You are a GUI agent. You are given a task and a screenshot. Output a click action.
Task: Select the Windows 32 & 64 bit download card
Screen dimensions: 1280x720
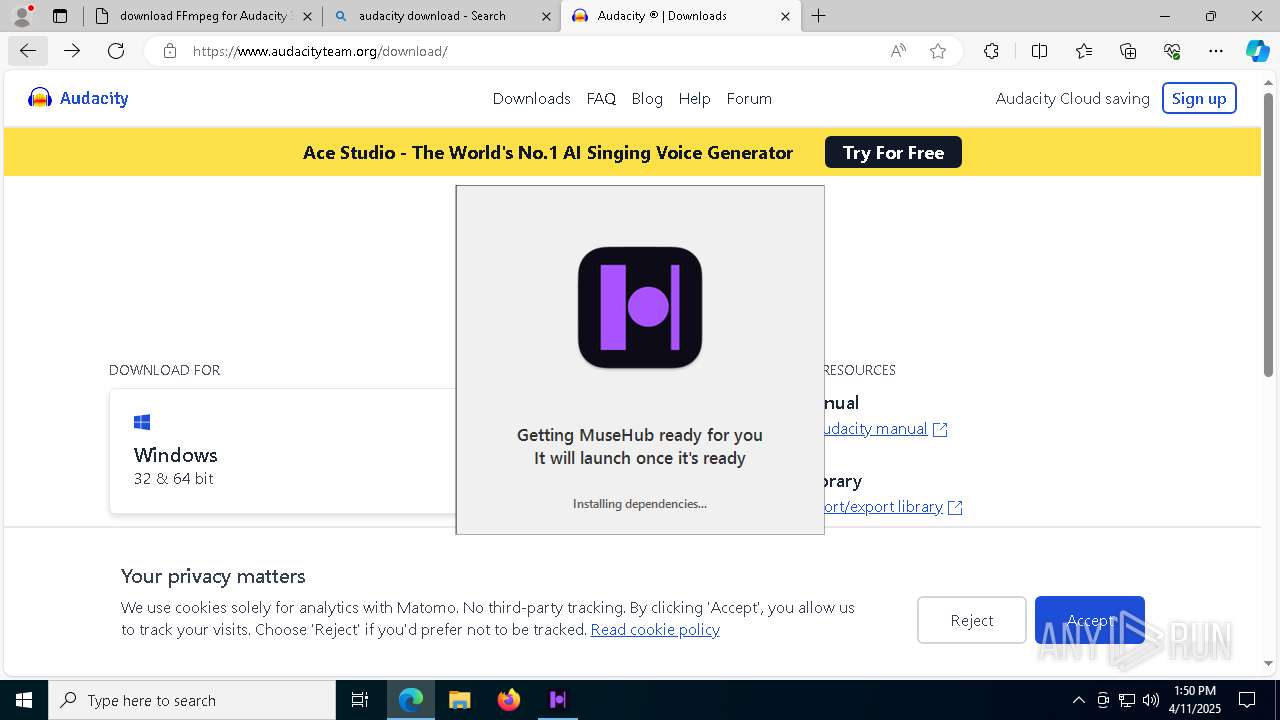tap(283, 451)
